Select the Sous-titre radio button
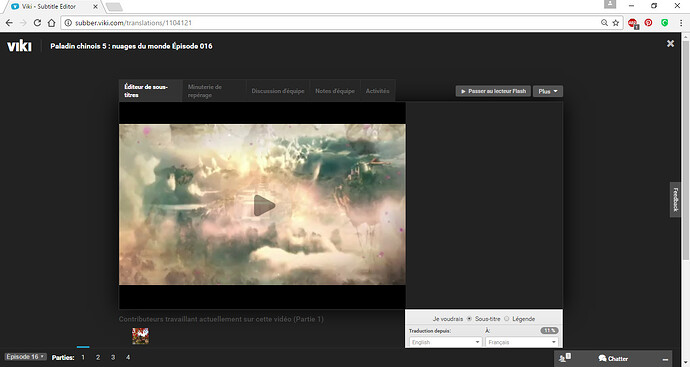 (x=469, y=319)
